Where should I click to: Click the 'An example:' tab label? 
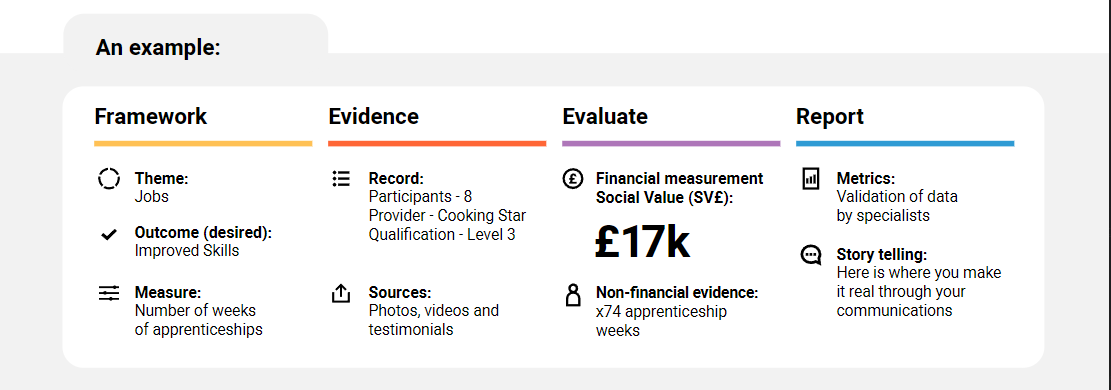pyautogui.click(x=158, y=48)
